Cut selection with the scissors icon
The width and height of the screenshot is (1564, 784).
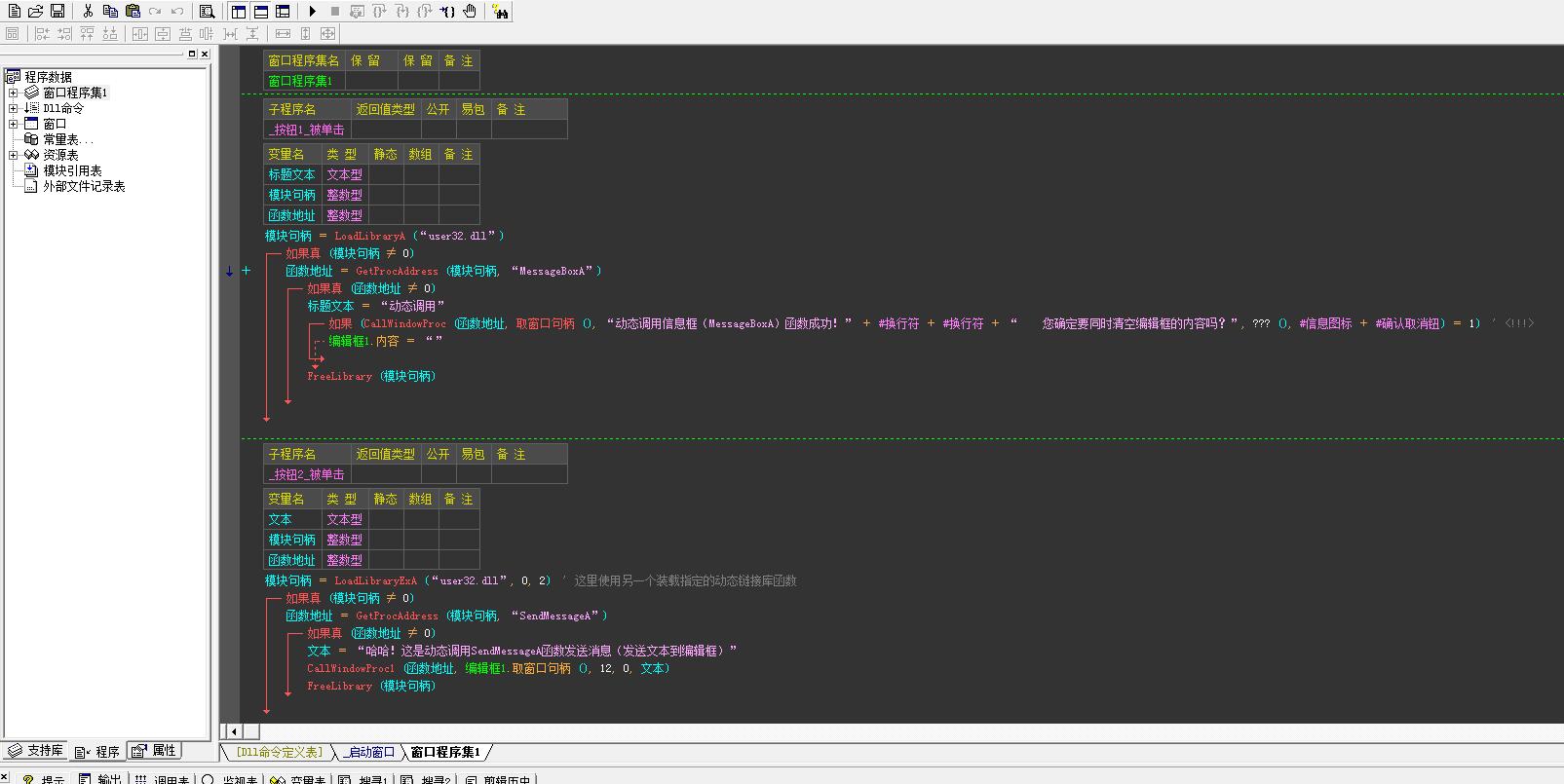coord(88,11)
